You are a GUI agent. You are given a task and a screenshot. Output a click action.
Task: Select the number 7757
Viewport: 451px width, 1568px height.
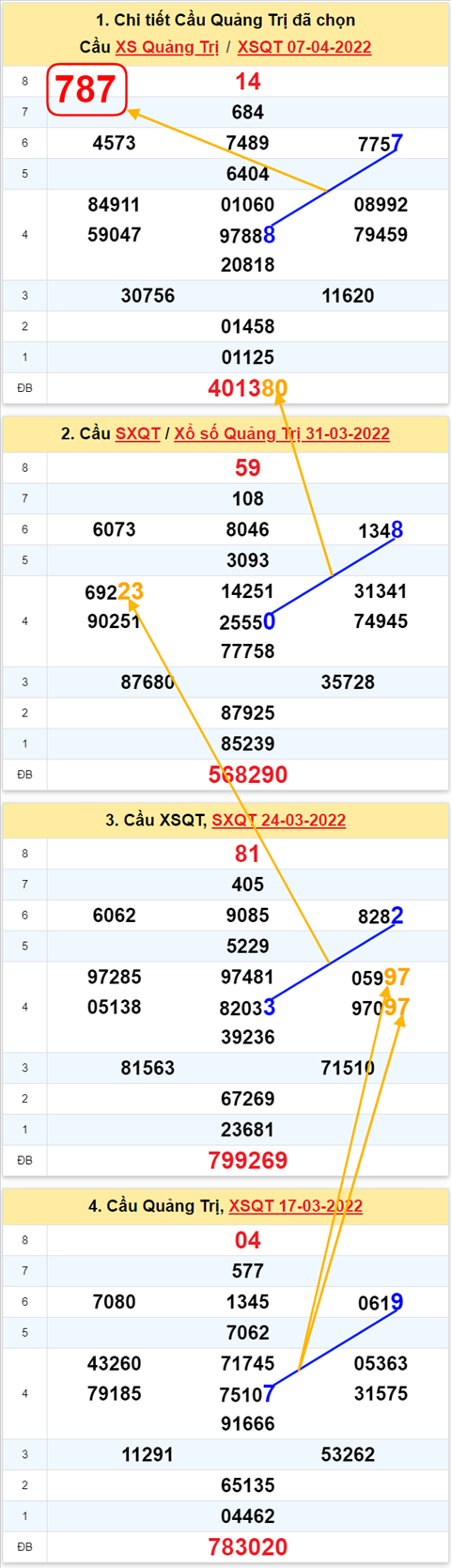click(x=381, y=143)
